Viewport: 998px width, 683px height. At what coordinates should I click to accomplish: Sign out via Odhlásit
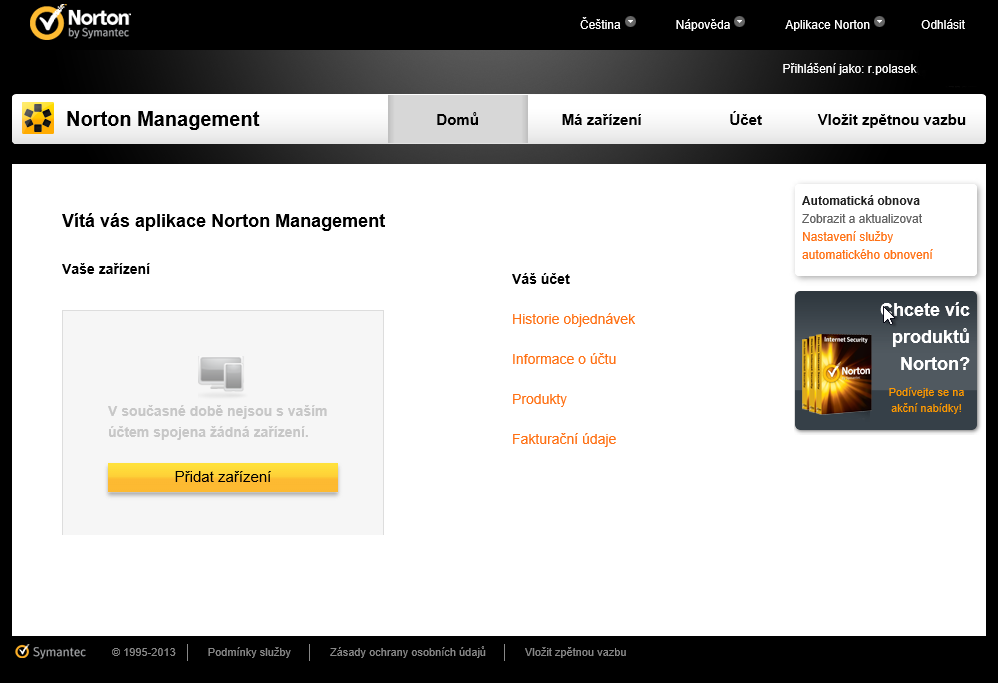943,24
